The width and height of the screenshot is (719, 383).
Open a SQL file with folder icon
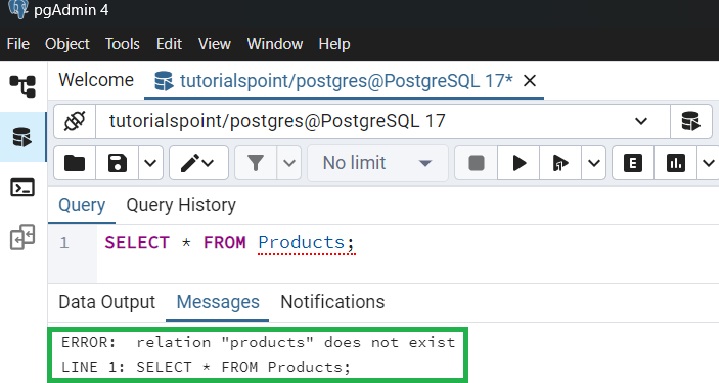click(x=74, y=163)
